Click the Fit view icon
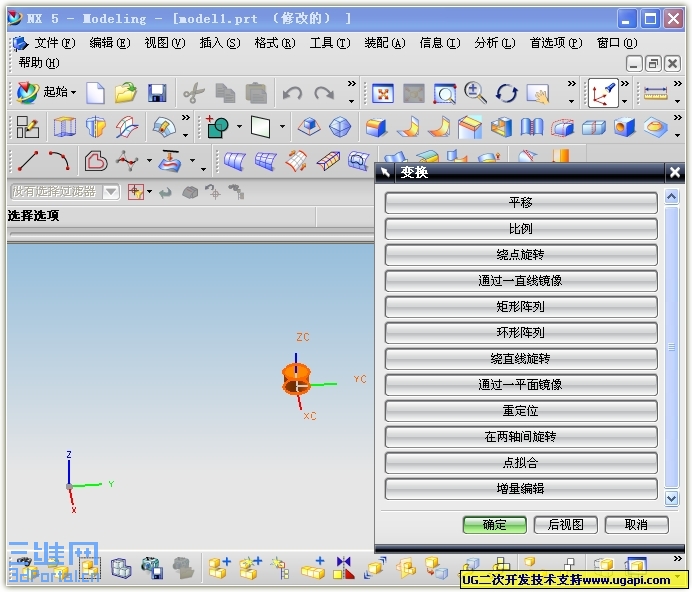The height and width of the screenshot is (592, 692). point(383,94)
